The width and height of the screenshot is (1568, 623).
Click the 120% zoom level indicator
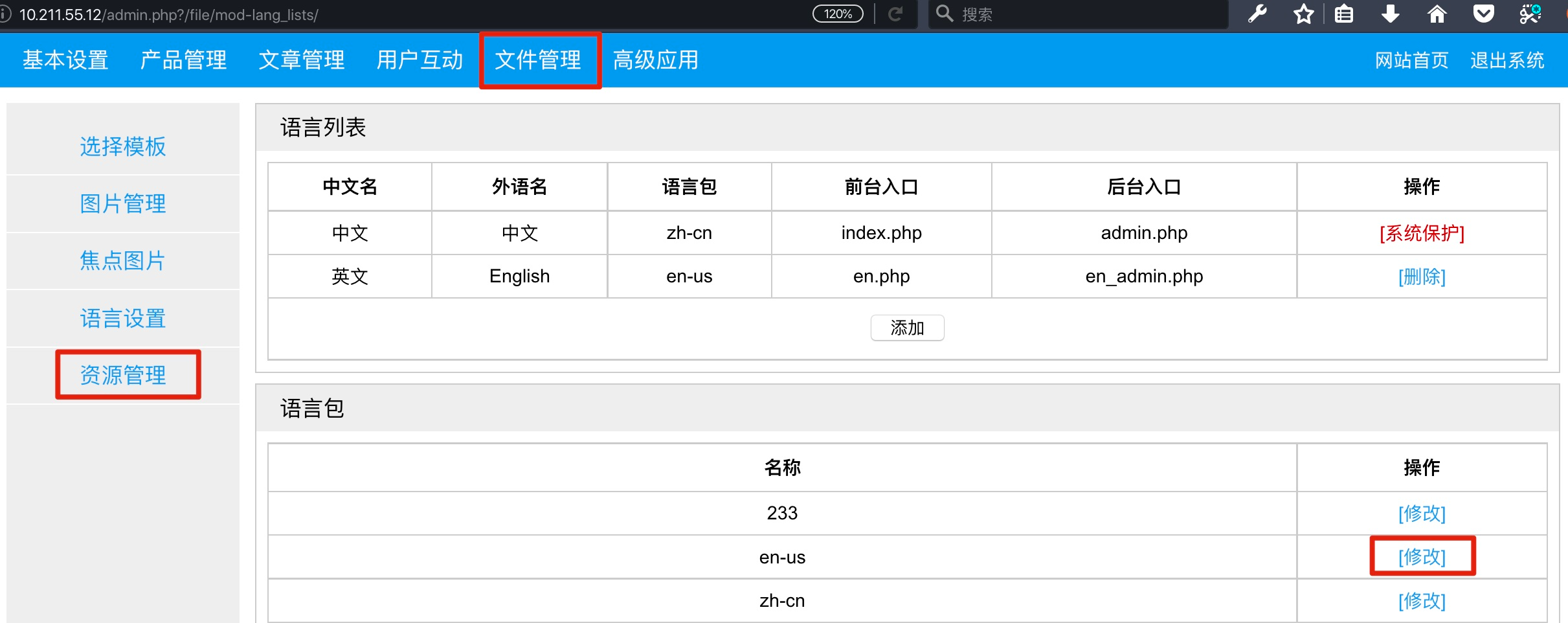pyautogui.click(x=838, y=14)
